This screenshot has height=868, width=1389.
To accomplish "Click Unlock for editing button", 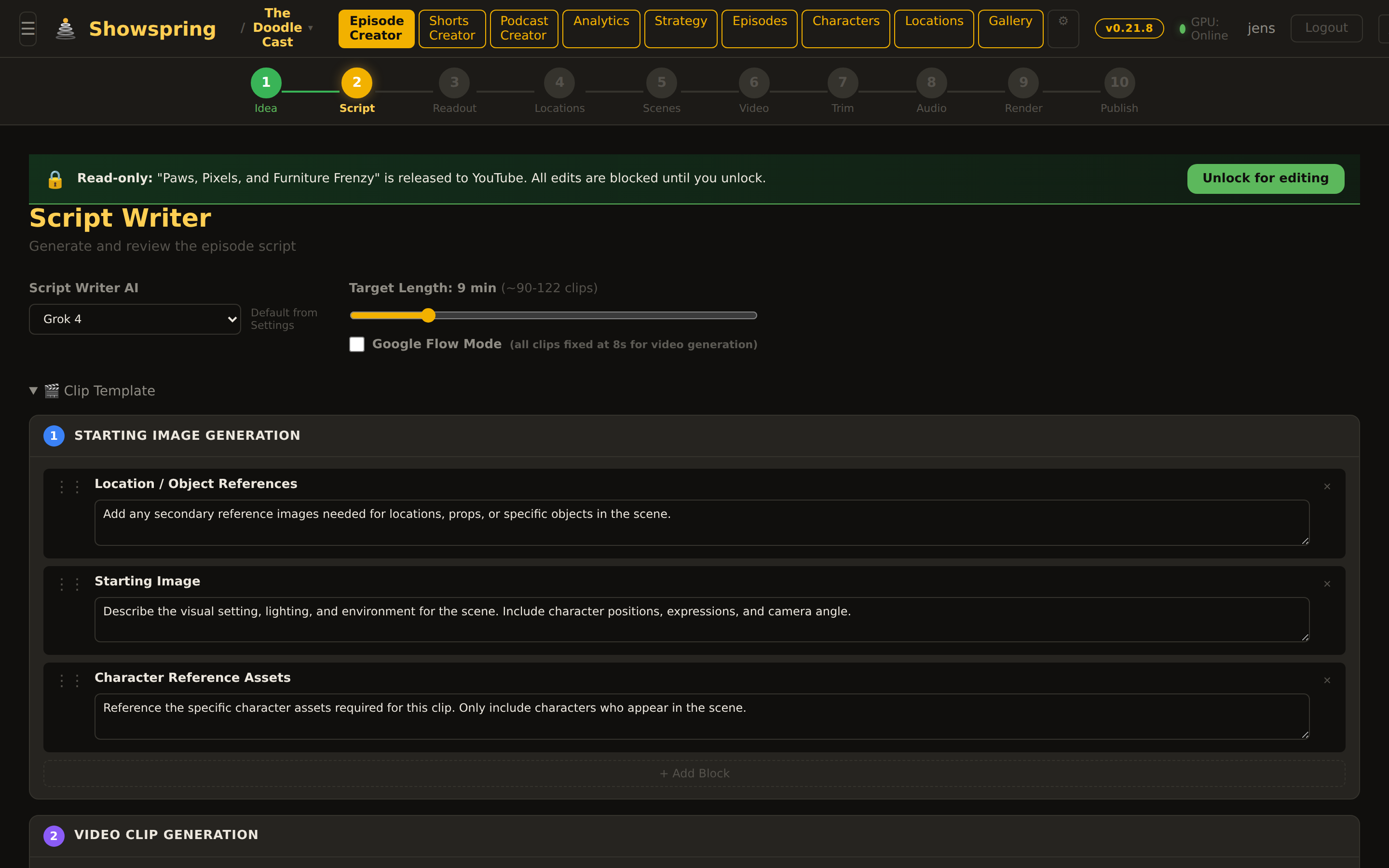I will point(1265,178).
